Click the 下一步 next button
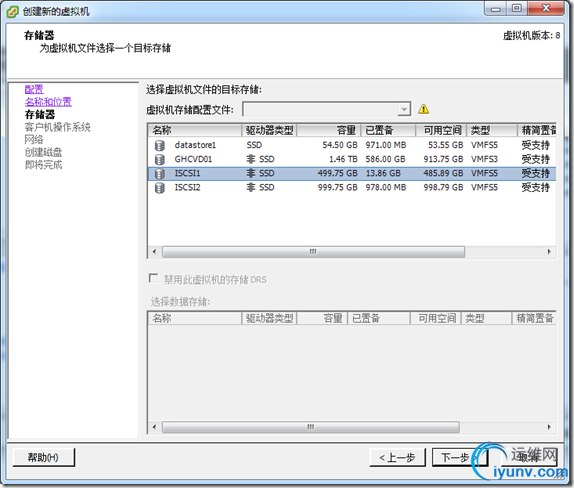 (x=460, y=457)
